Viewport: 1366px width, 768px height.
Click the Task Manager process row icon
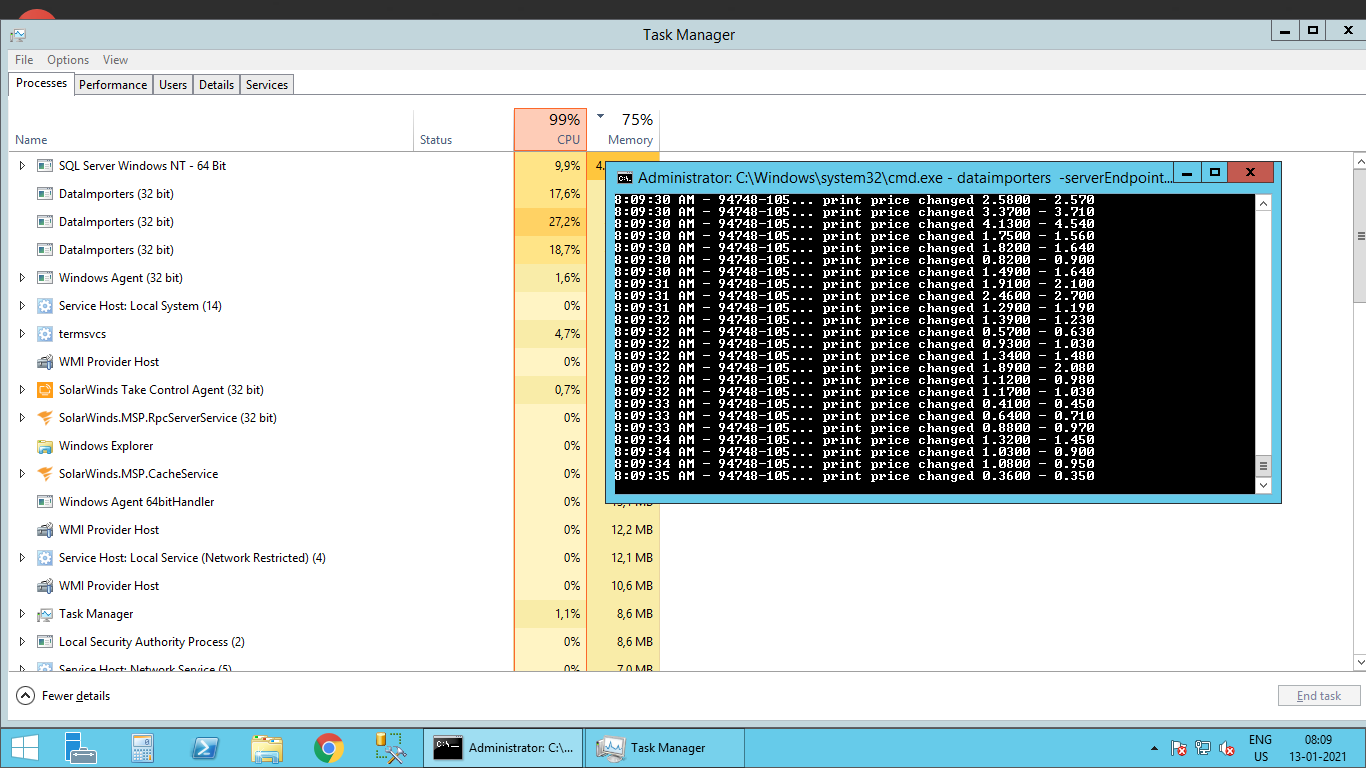point(44,614)
